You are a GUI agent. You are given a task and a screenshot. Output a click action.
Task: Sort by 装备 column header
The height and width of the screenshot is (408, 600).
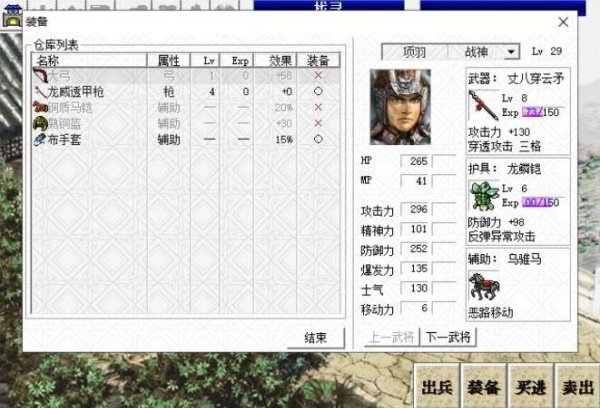318,60
